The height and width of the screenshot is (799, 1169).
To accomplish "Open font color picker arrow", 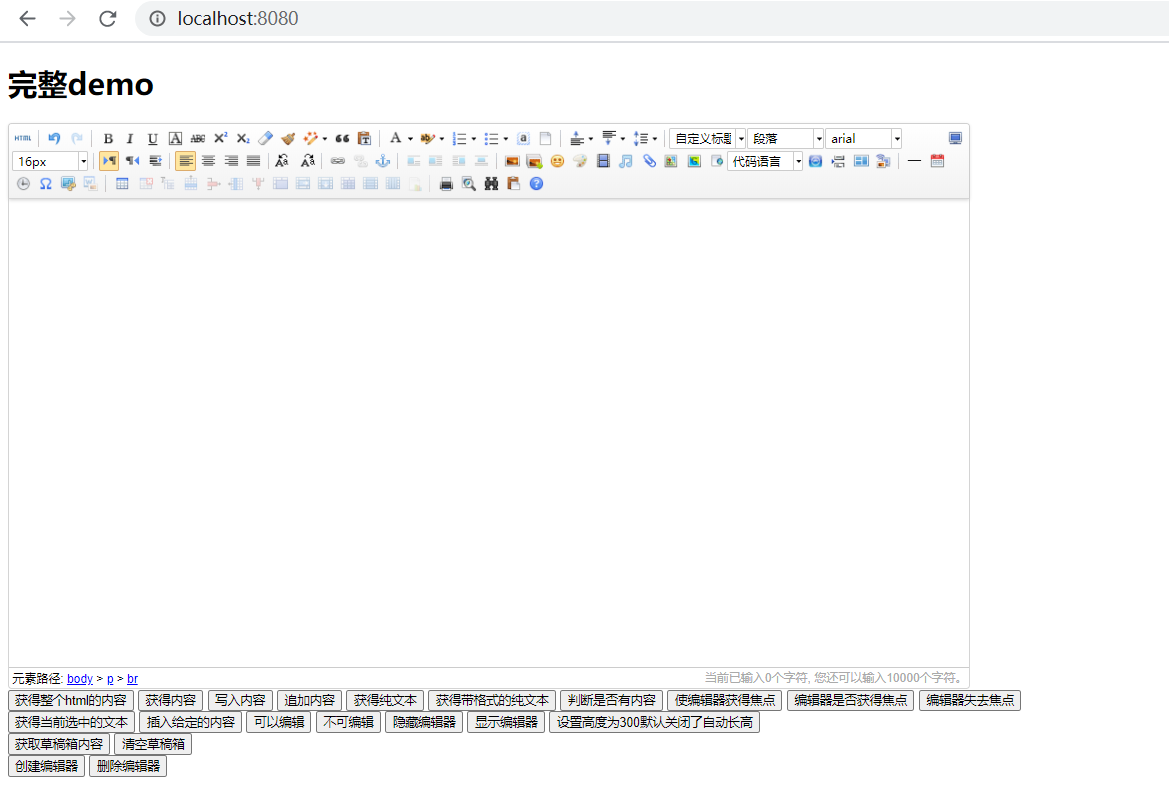I will coord(410,139).
